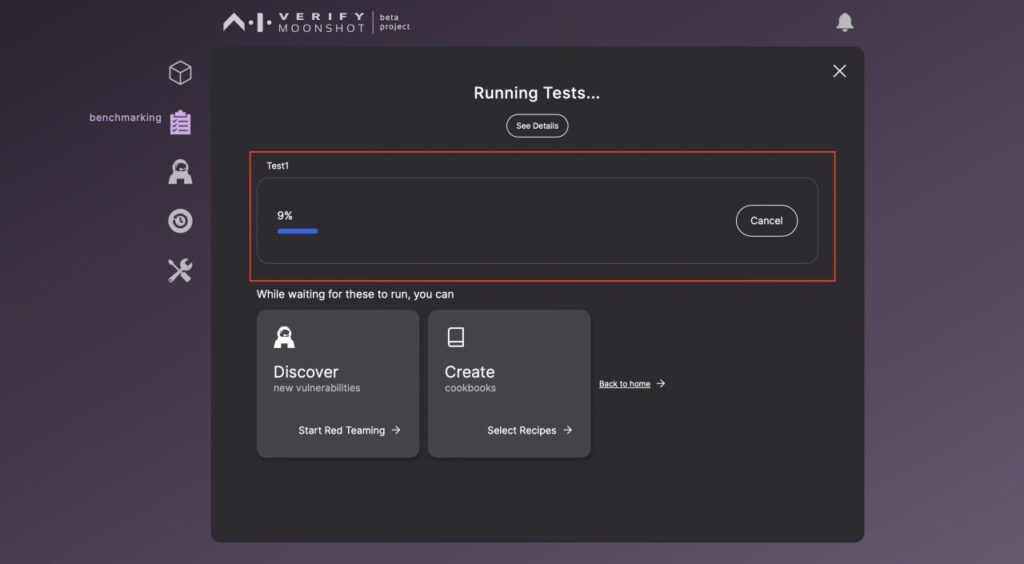The image size is (1024, 564).
Task: Click the book icon on Create card
Action: (x=455, y=337)
